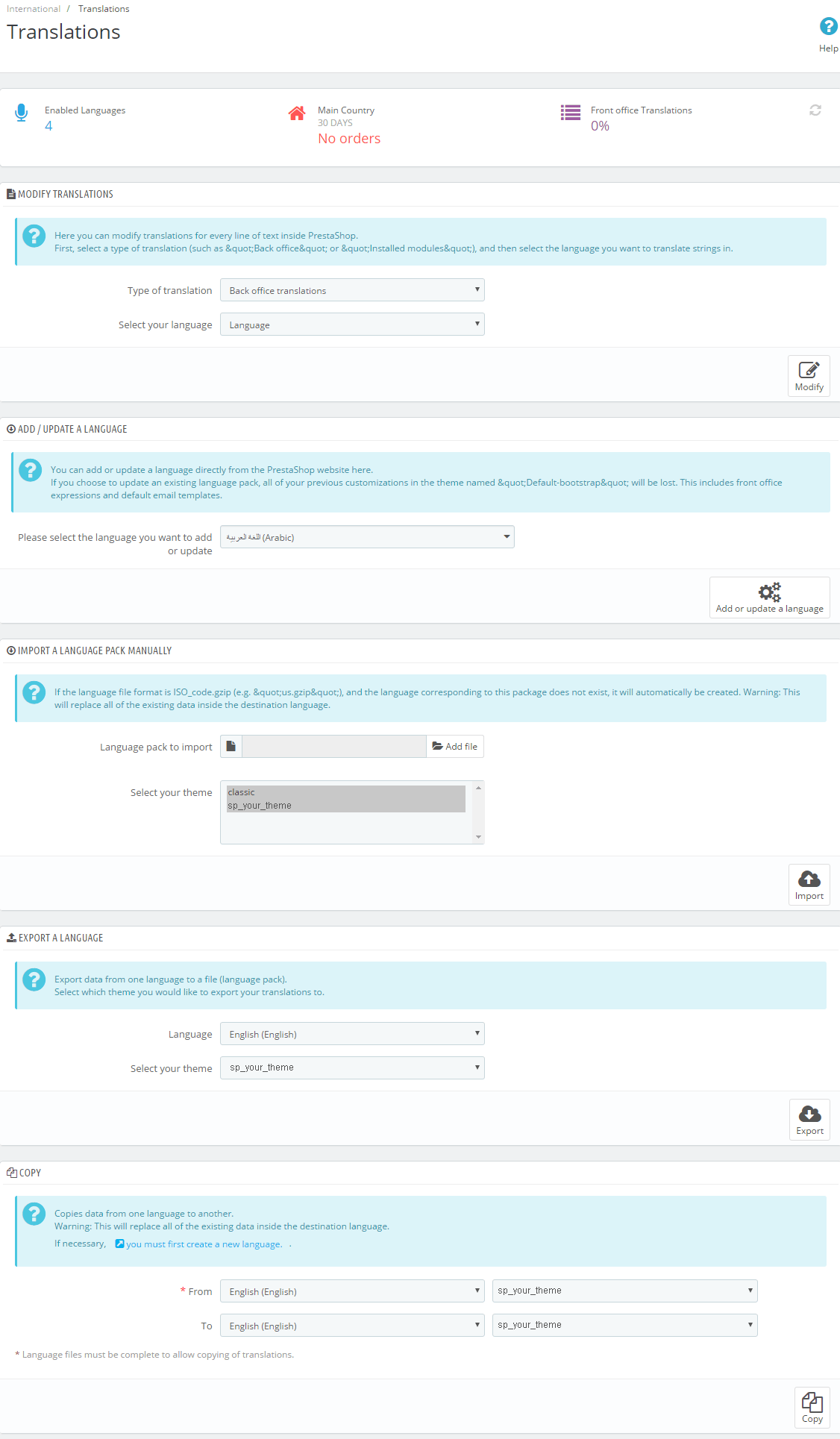Click the Modify pencil icon button
Image resolution: width=840 pixels, height=1439 pixels.
[809, 370]
